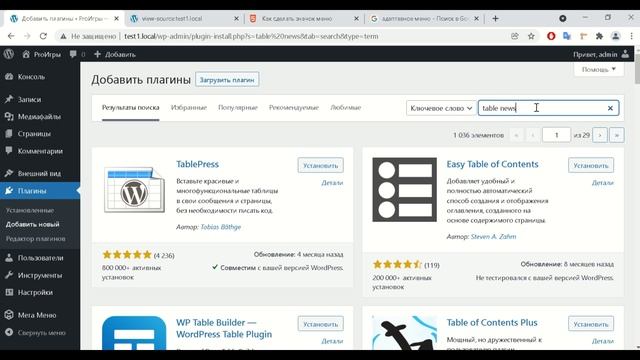
Task: Click browser back arrow
Action: [11, 36]
